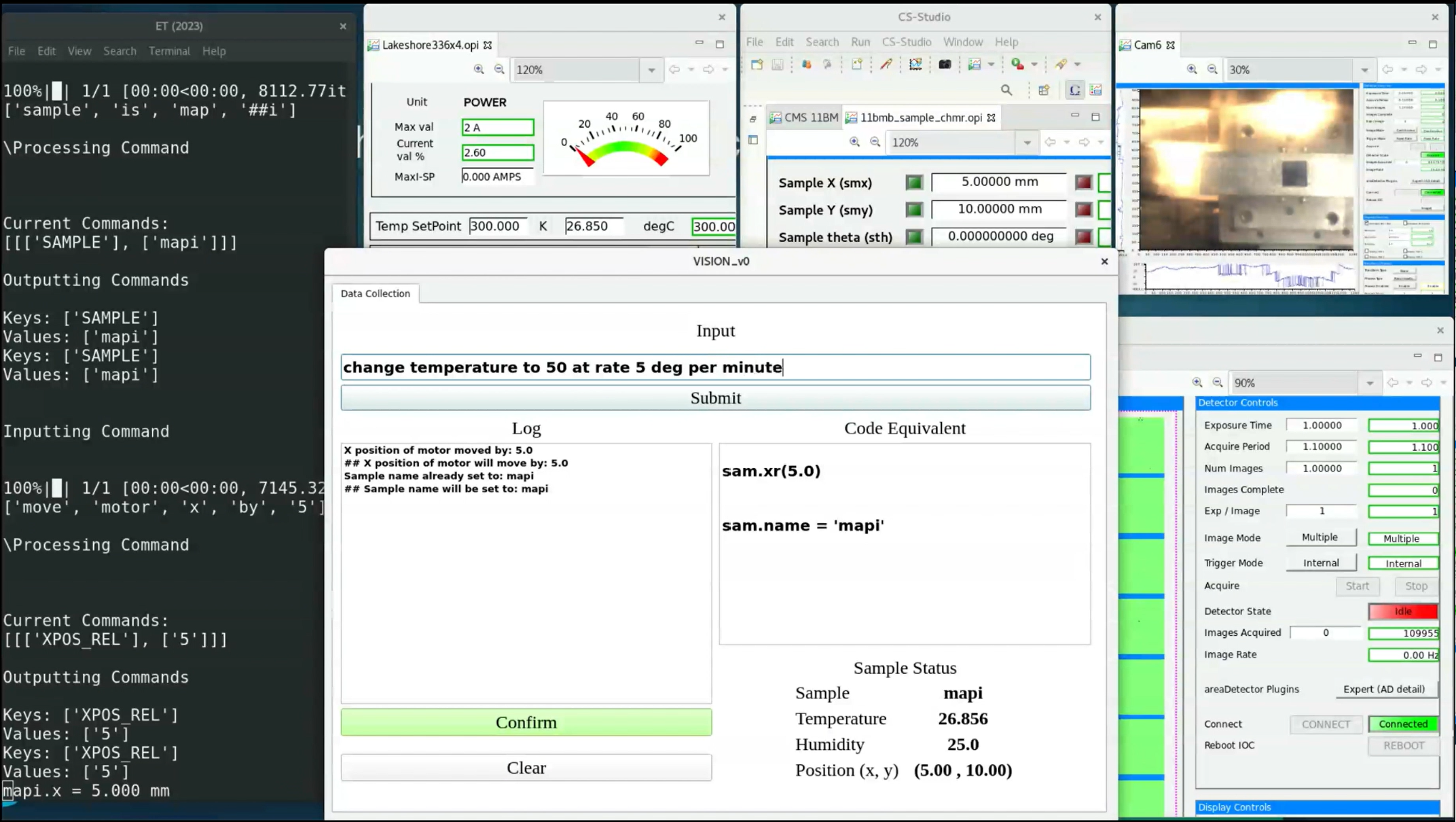1456x822 pixels.
Task: Toggle the green indicator for Sample X (smx)
Action: pos(914,183)
